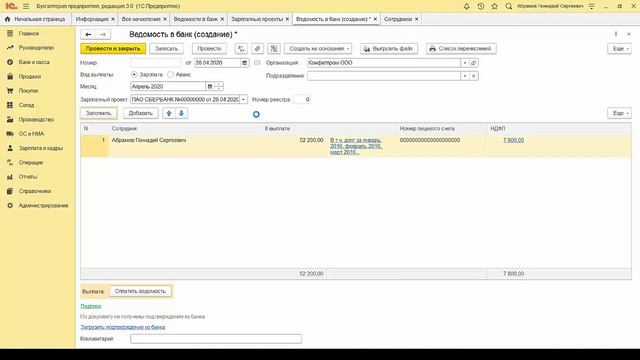Switch to Начальная страница tab
Image resolution: width=640 pixels, height=360 pixels.
pyautogui.click(x=36, y=19)
